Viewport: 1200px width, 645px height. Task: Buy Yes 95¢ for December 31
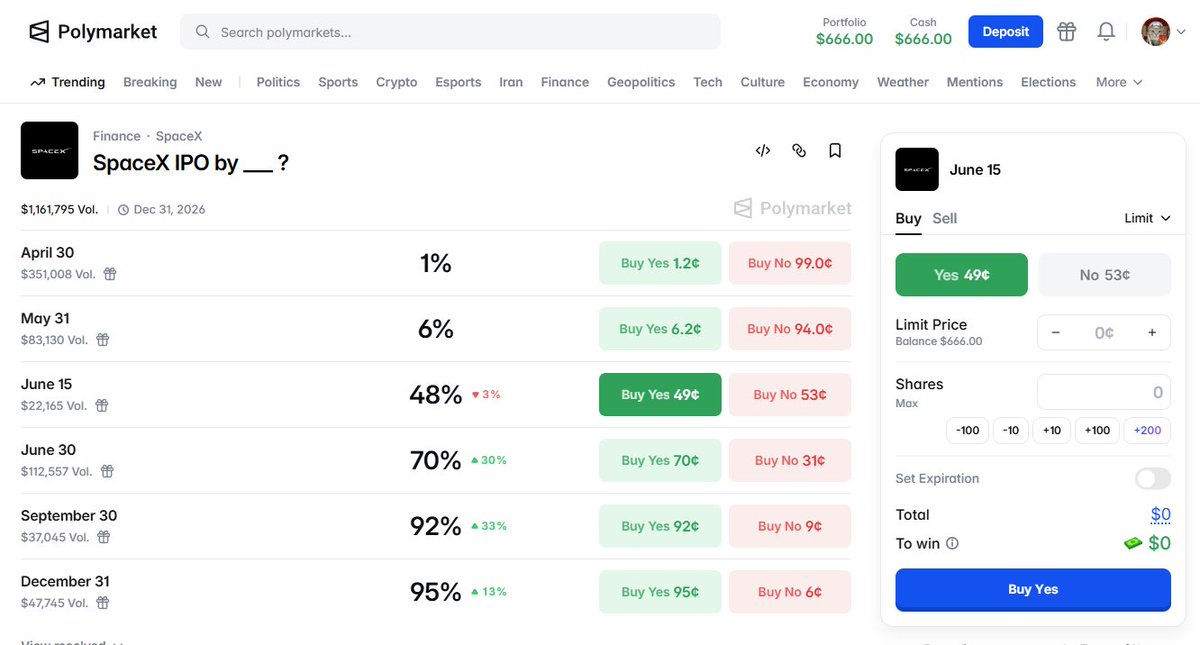click(660, 592)
